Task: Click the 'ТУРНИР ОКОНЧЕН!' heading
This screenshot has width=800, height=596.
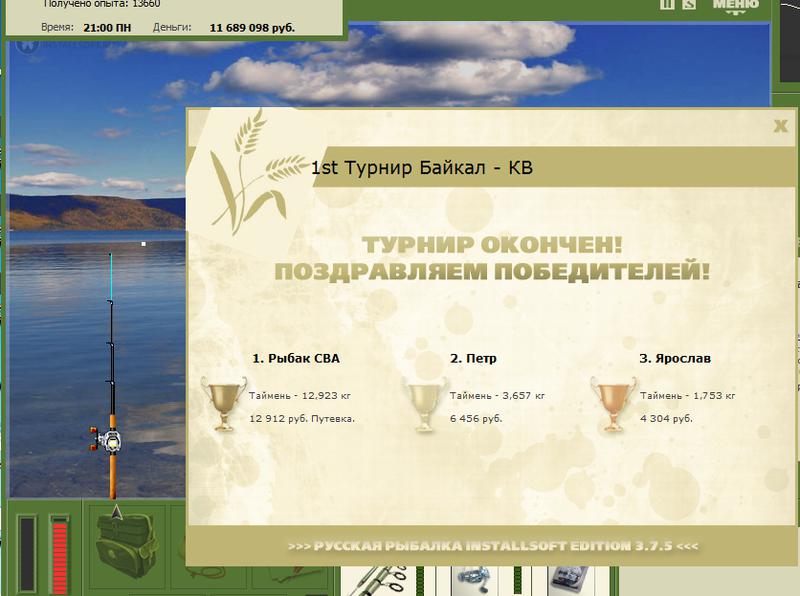Action: click(492, 245)
